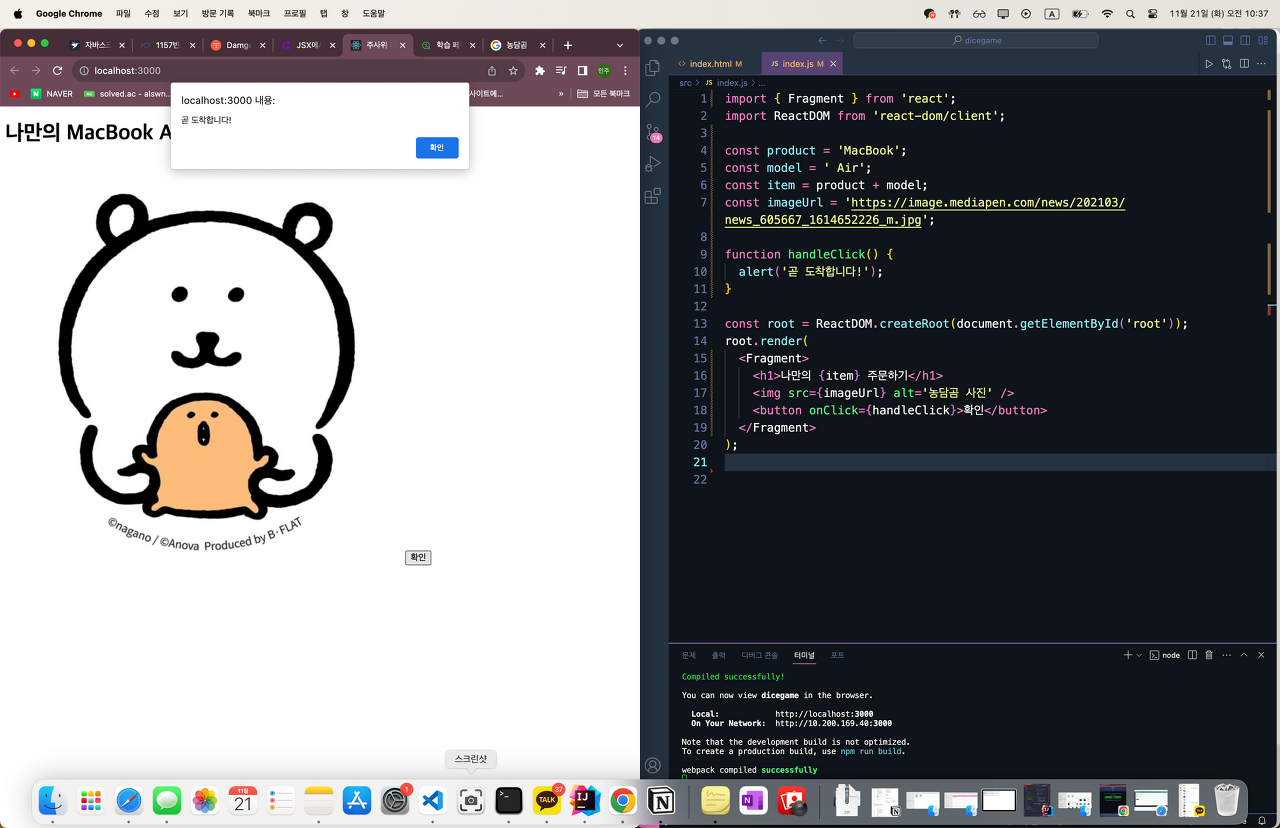Show hidden bookmarks with » chevron
The image size is (1280, 828).
[561, 93]
